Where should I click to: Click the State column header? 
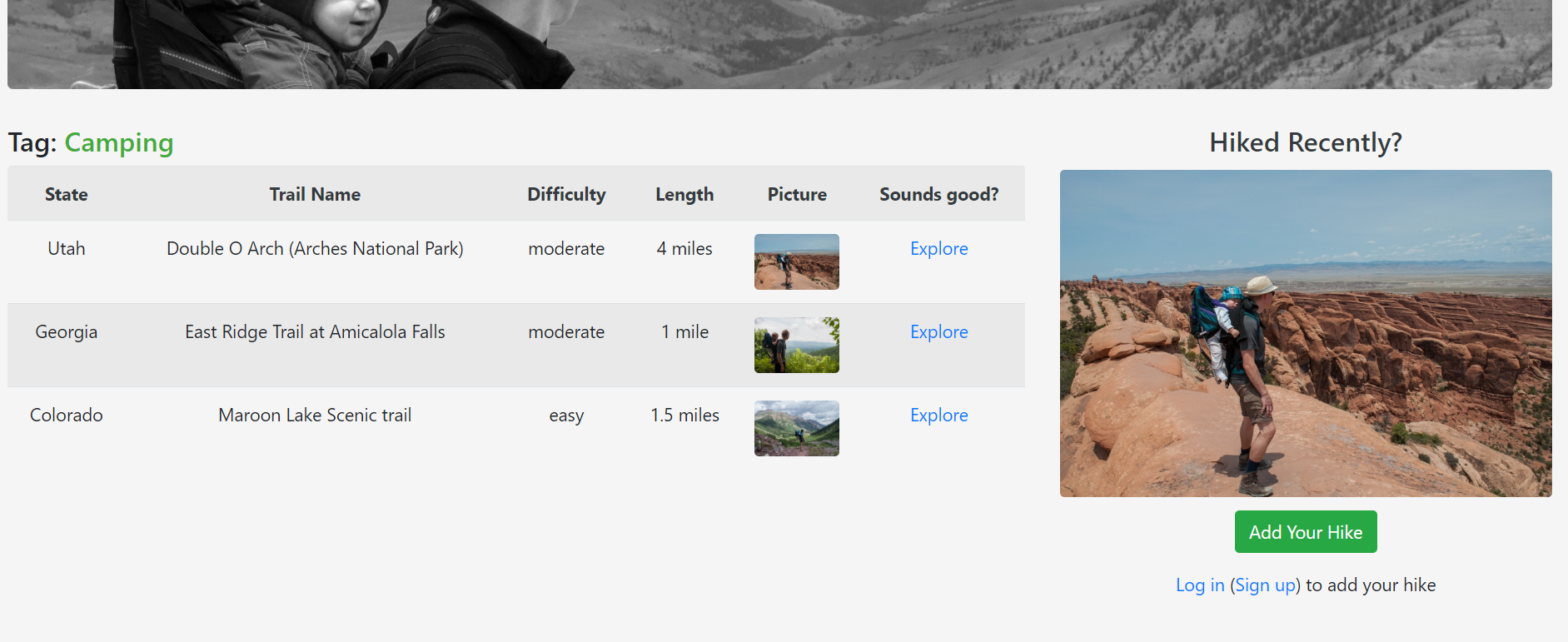pyautogui.click(x=67, y=194)
